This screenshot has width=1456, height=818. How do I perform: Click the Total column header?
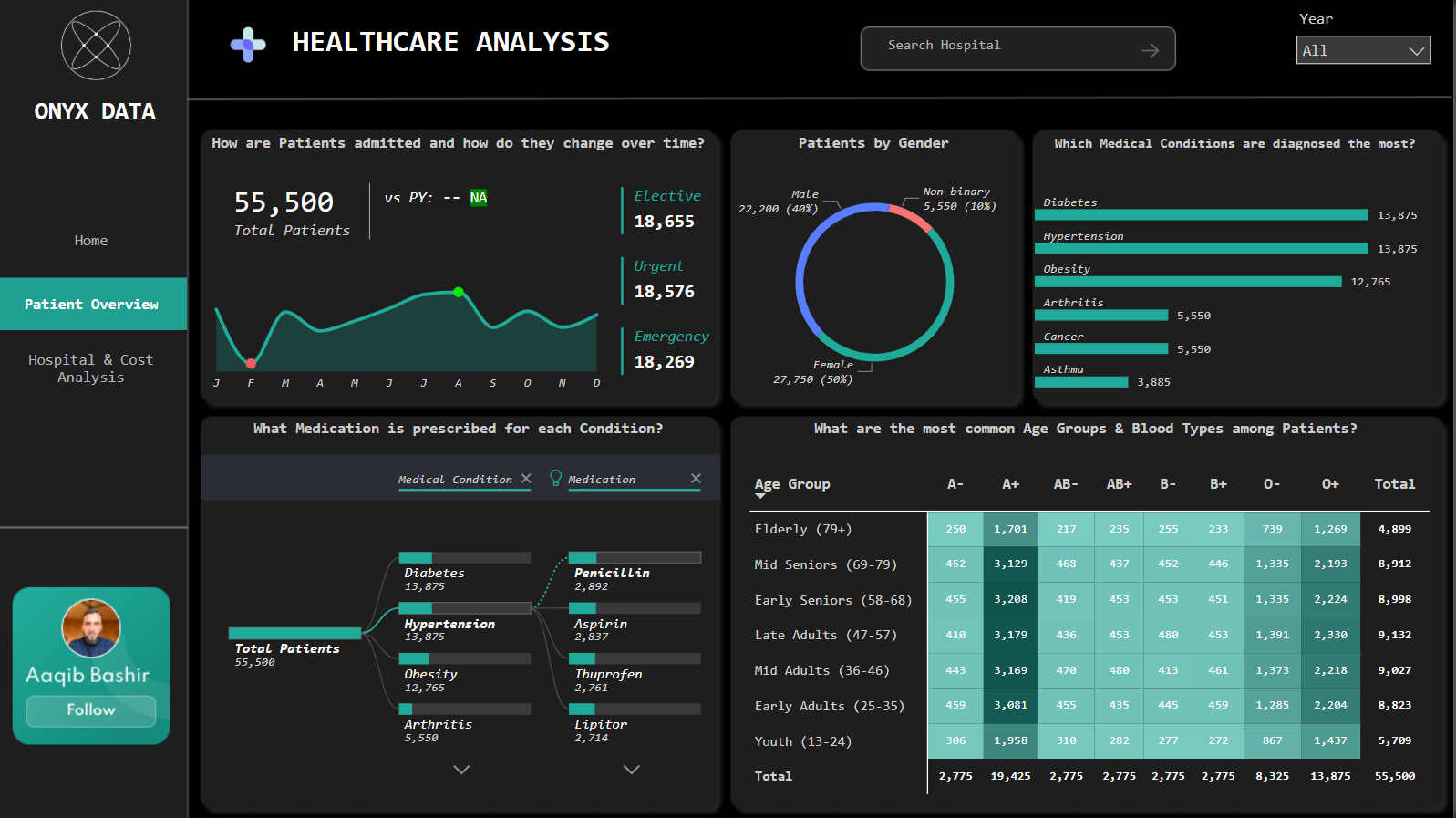[x=1395, y=484]
